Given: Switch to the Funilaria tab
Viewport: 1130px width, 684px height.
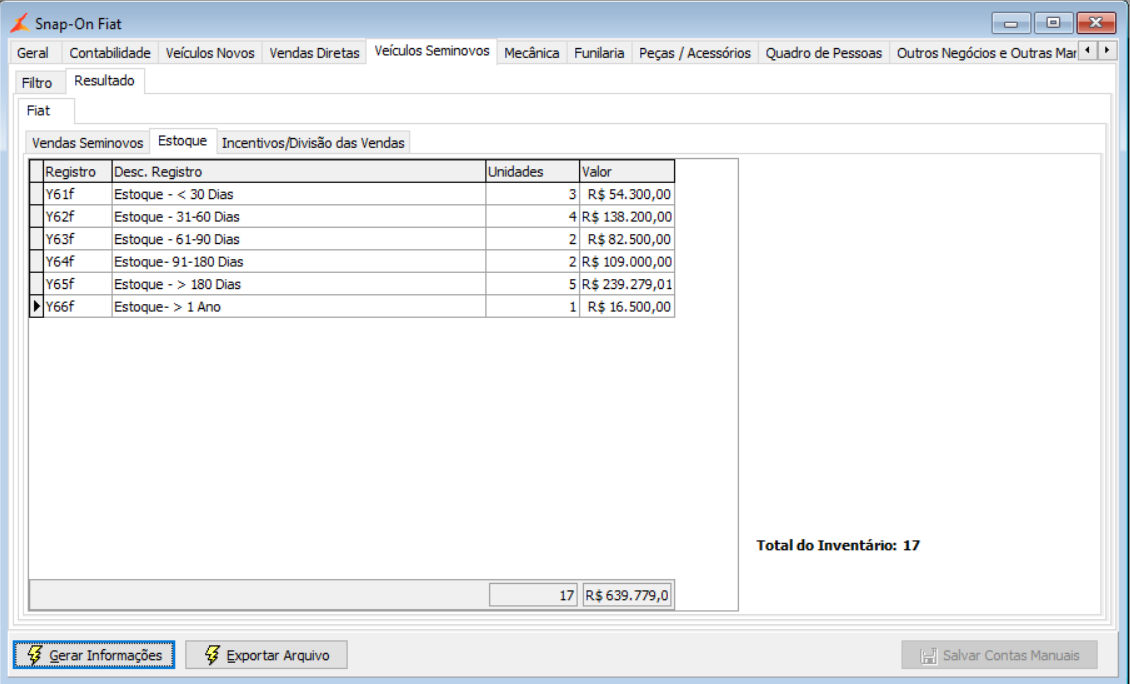Looking at the screenshot, I should tap(599, 53).
